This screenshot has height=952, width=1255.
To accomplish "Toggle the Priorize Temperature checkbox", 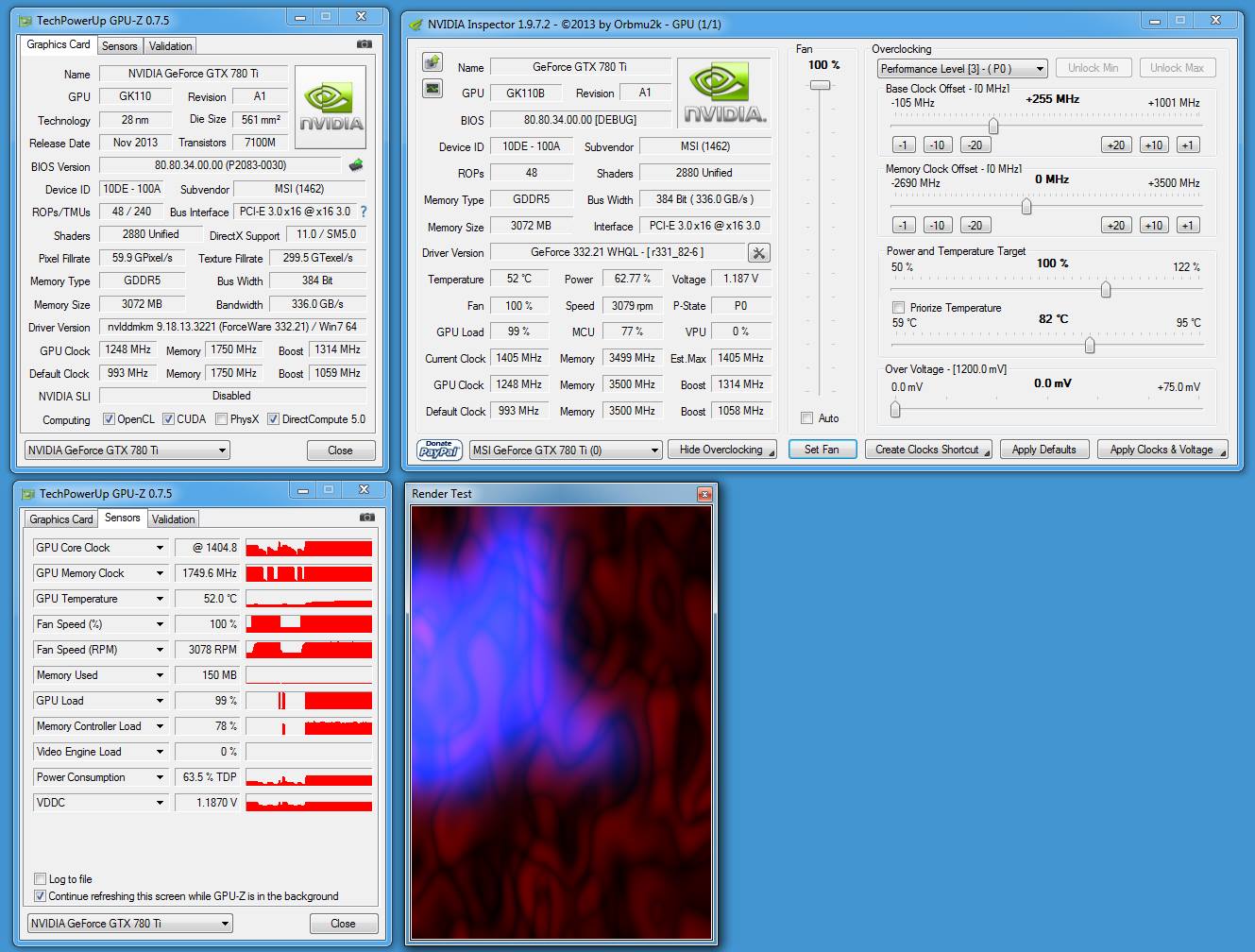I will point(898,308).
